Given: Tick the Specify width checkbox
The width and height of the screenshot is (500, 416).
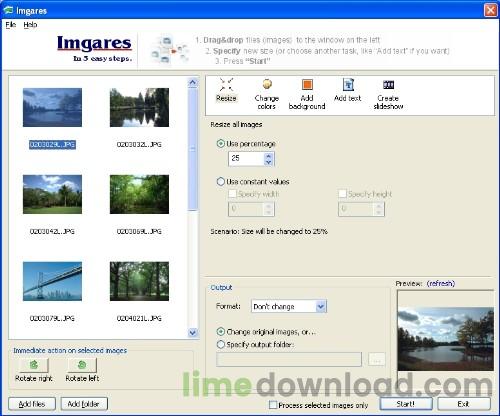Looking at the screenshot, I should [232, 194].
